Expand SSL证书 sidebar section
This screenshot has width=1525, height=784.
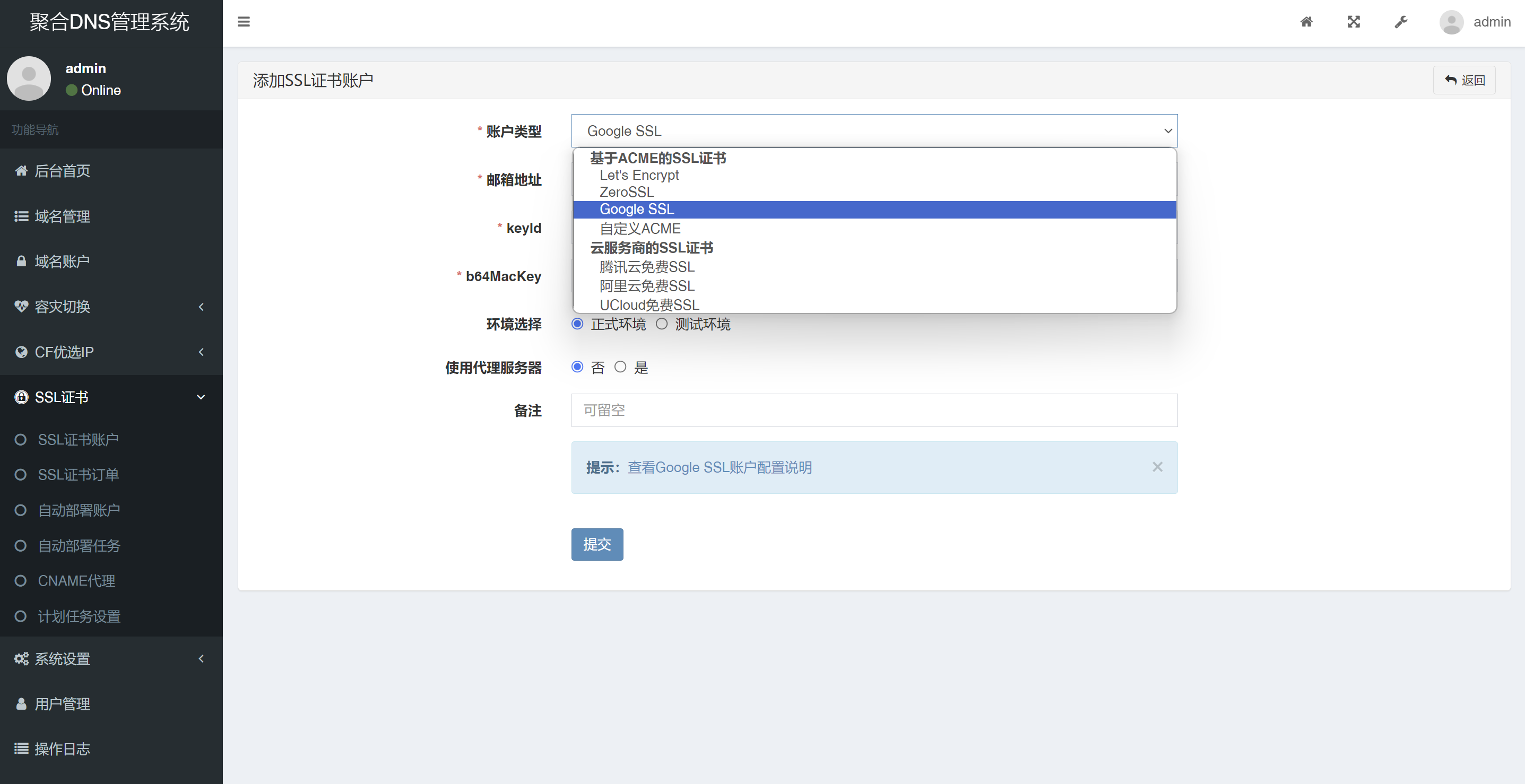point(111,396)
